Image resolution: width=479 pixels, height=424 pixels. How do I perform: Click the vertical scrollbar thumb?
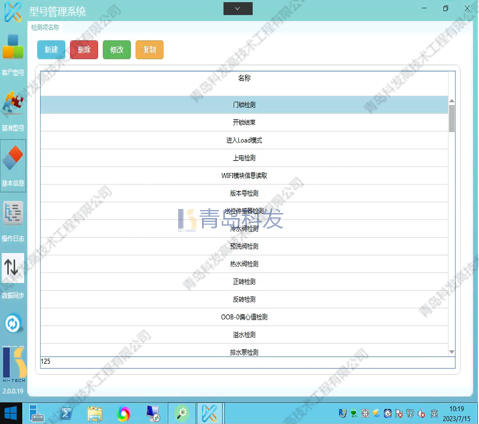(452, 118)
